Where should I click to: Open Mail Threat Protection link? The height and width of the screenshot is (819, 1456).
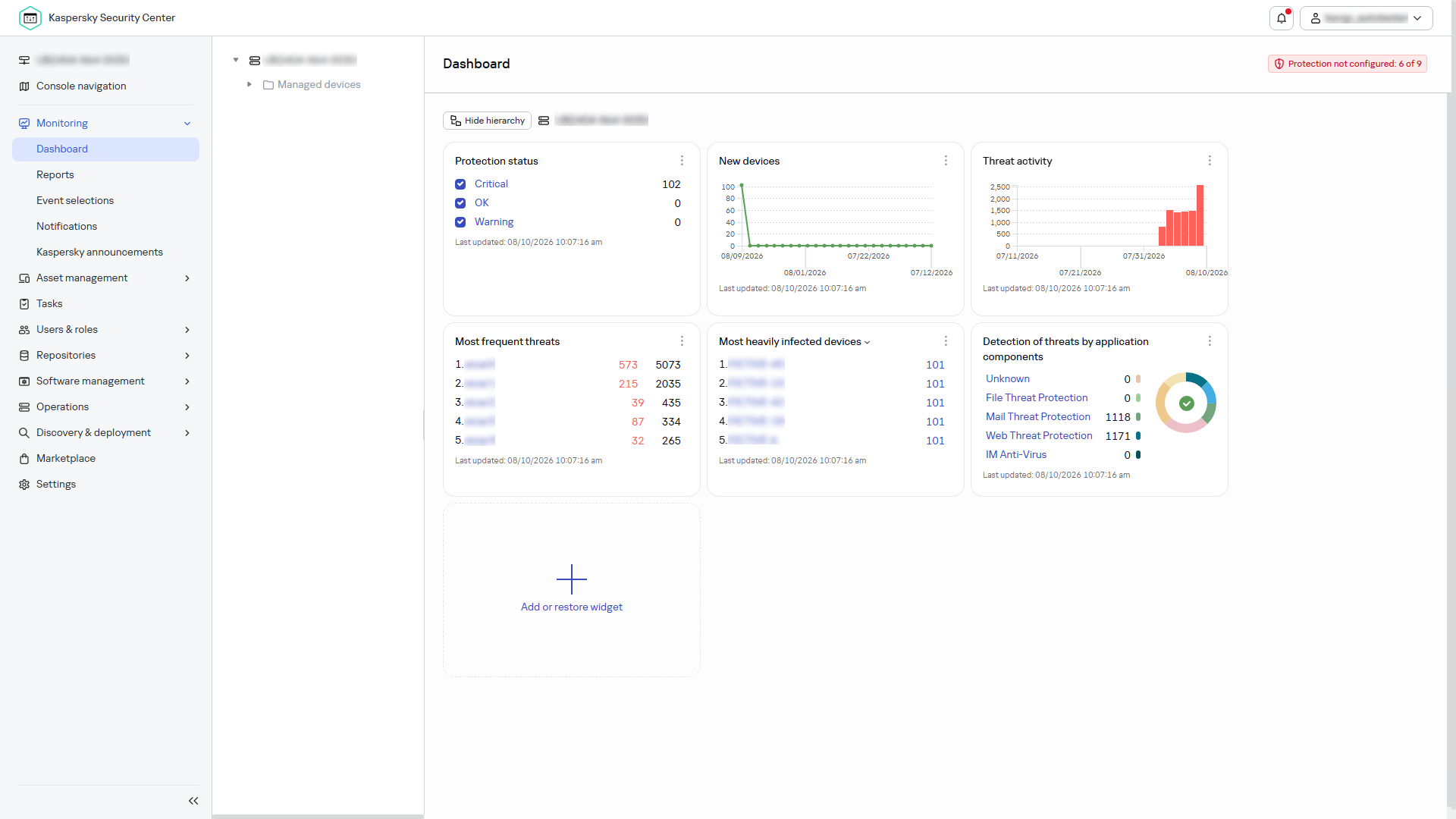[x=1038, y=416]
